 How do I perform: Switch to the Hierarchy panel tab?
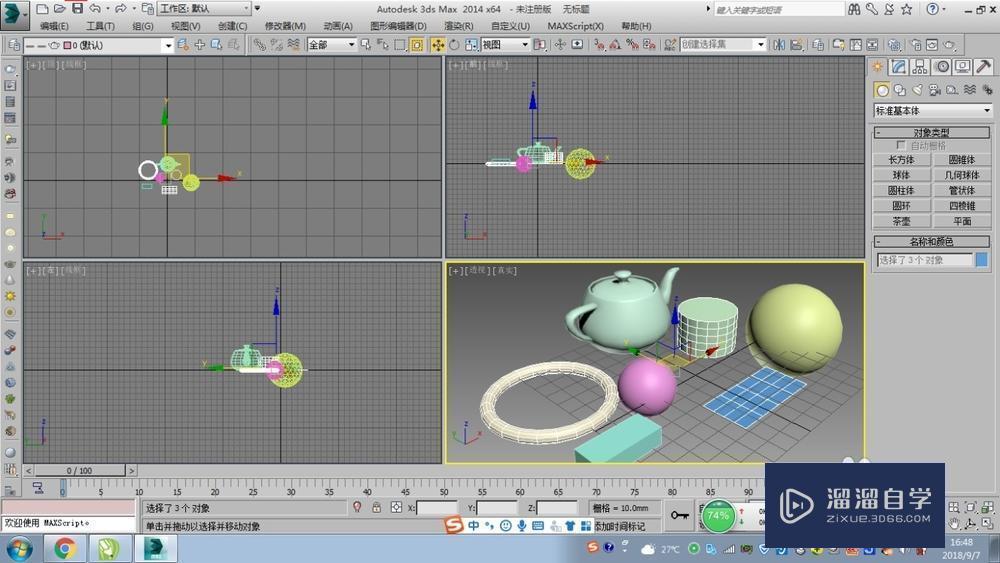coord(920,66)
